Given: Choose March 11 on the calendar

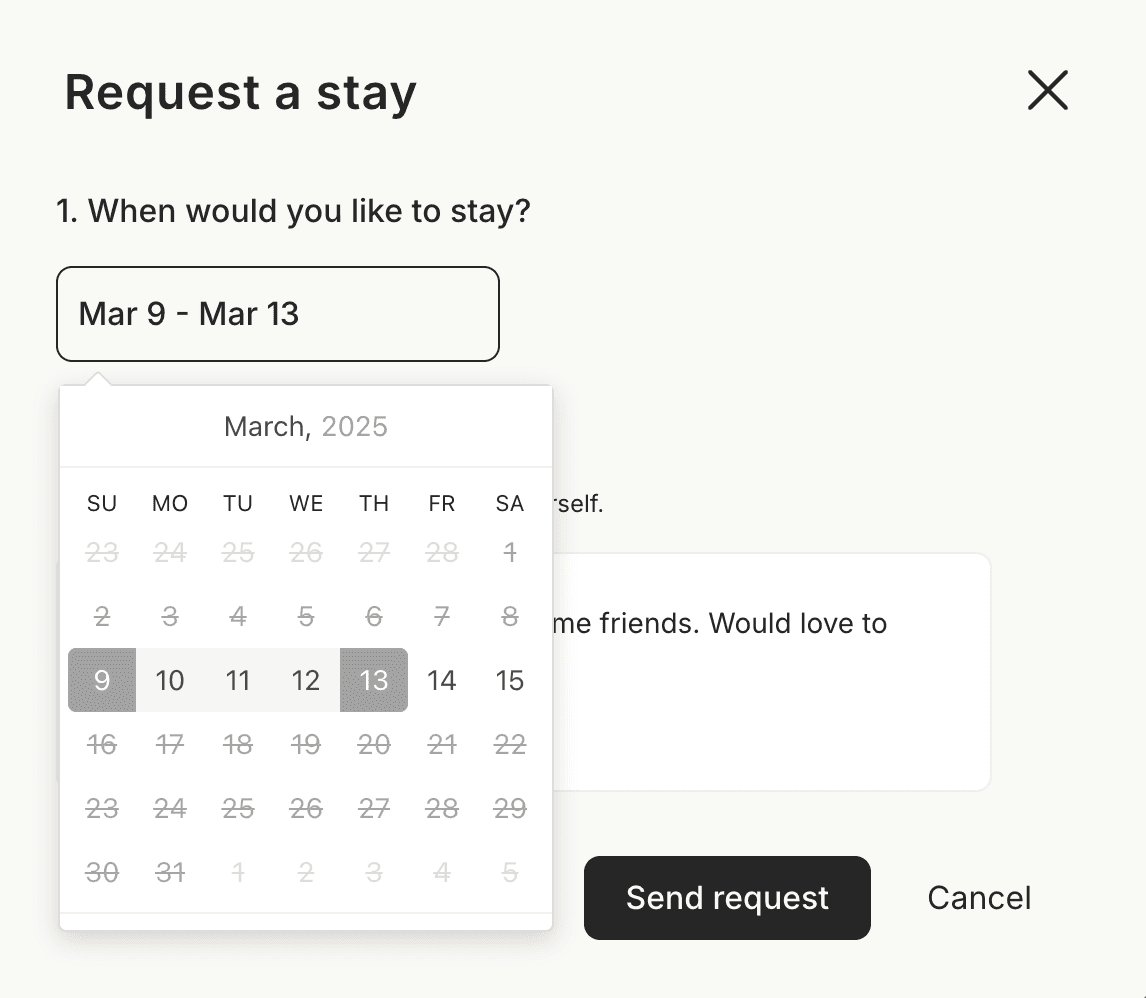Looking at the screenshot, I should (238, 680).
